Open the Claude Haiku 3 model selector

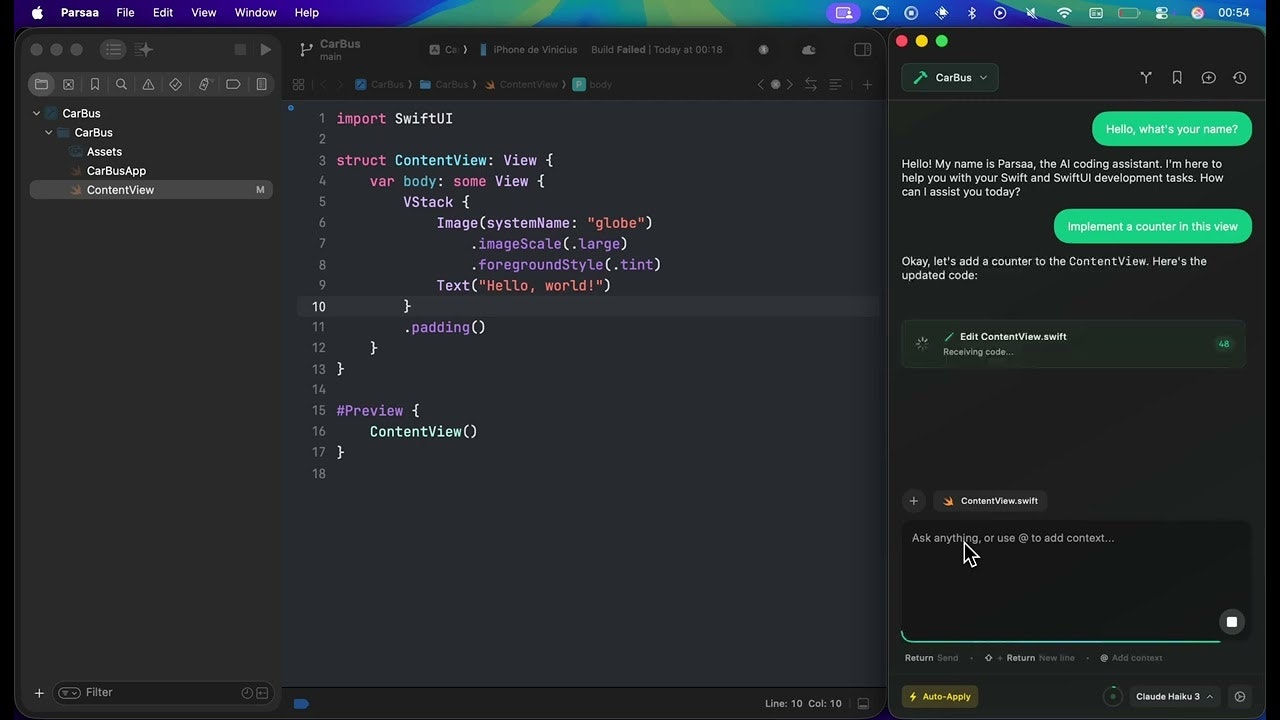[1175, 696]
